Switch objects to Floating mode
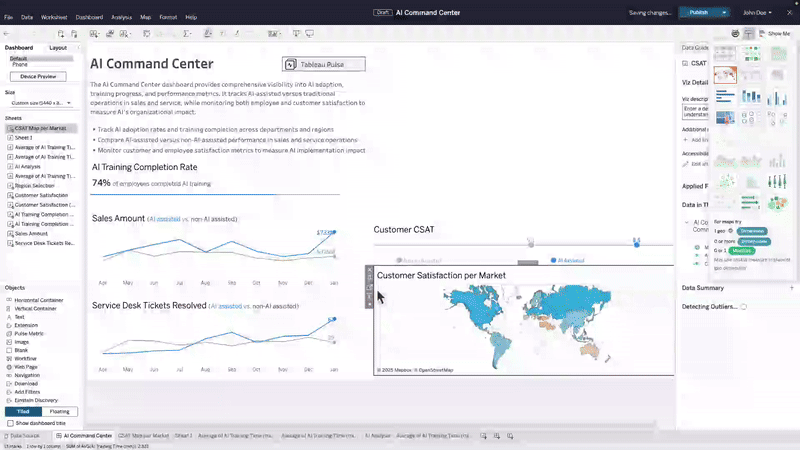 60,411
